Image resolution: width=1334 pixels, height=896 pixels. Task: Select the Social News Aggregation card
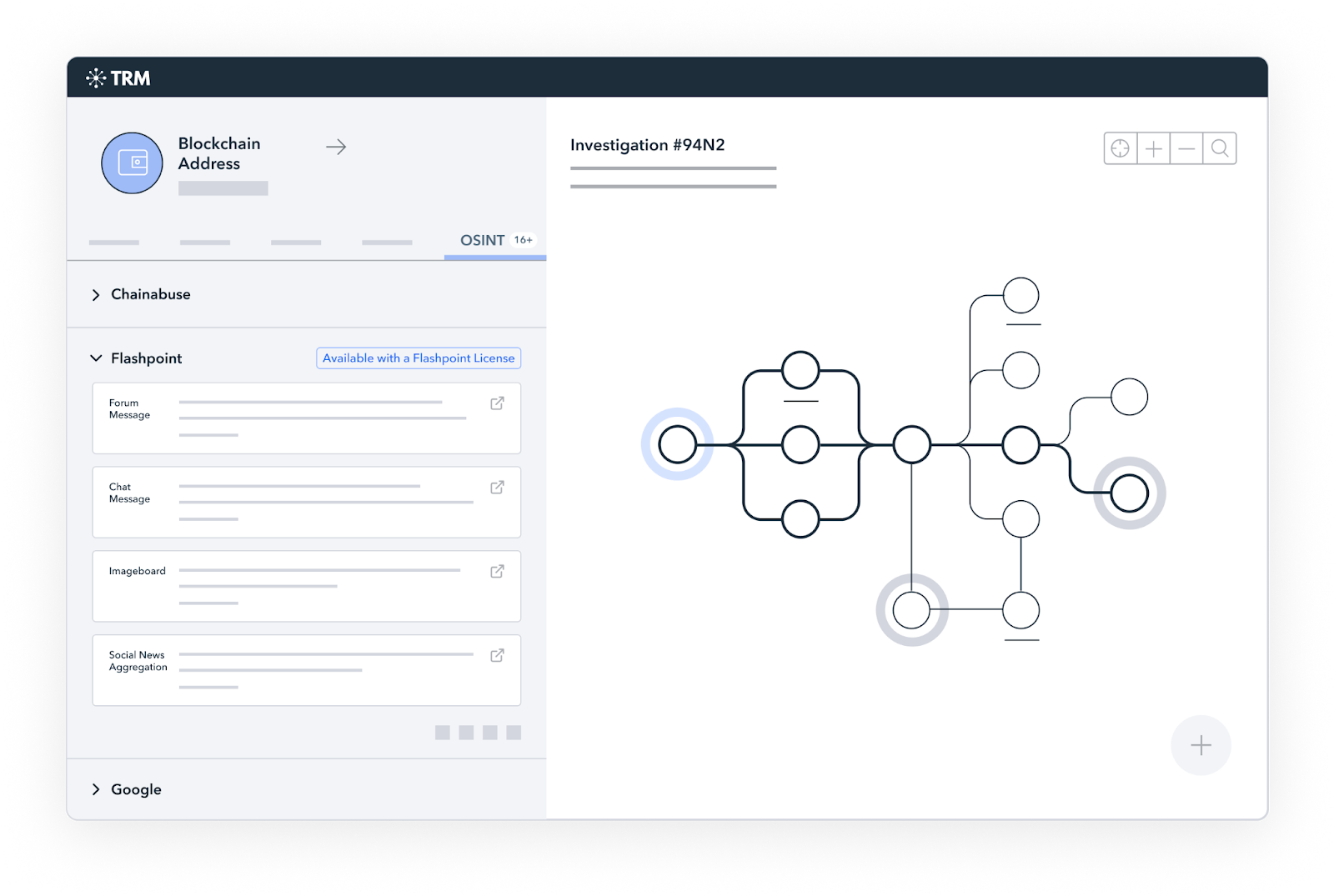click(x=307, y=671)
